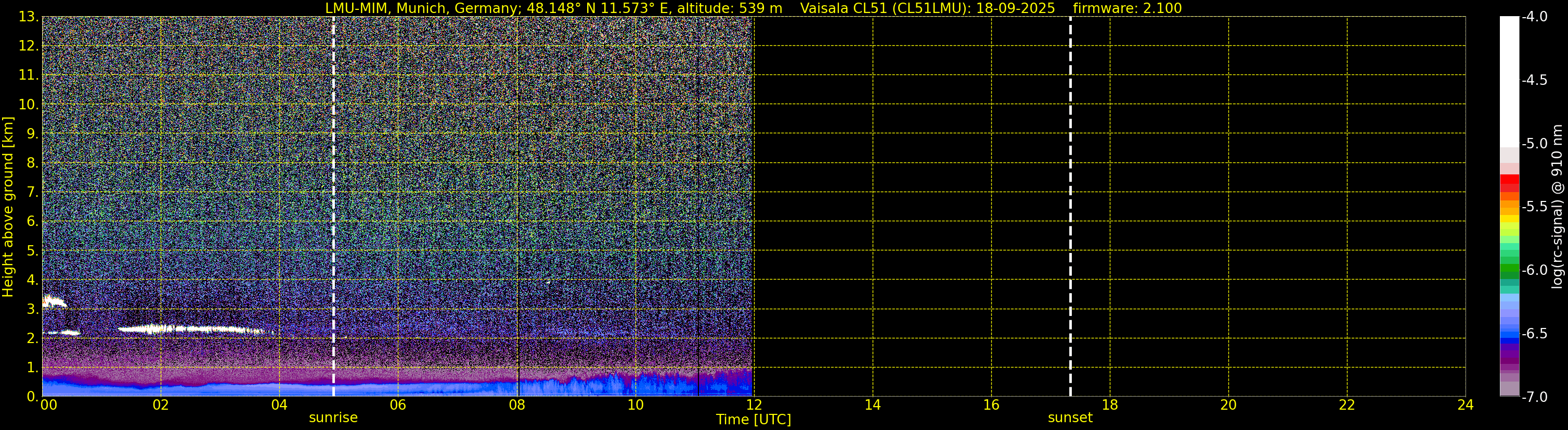Pick the green segment of the colorbar
This screenshot has height=430, width=1568.
click(x=1509, y=269)
